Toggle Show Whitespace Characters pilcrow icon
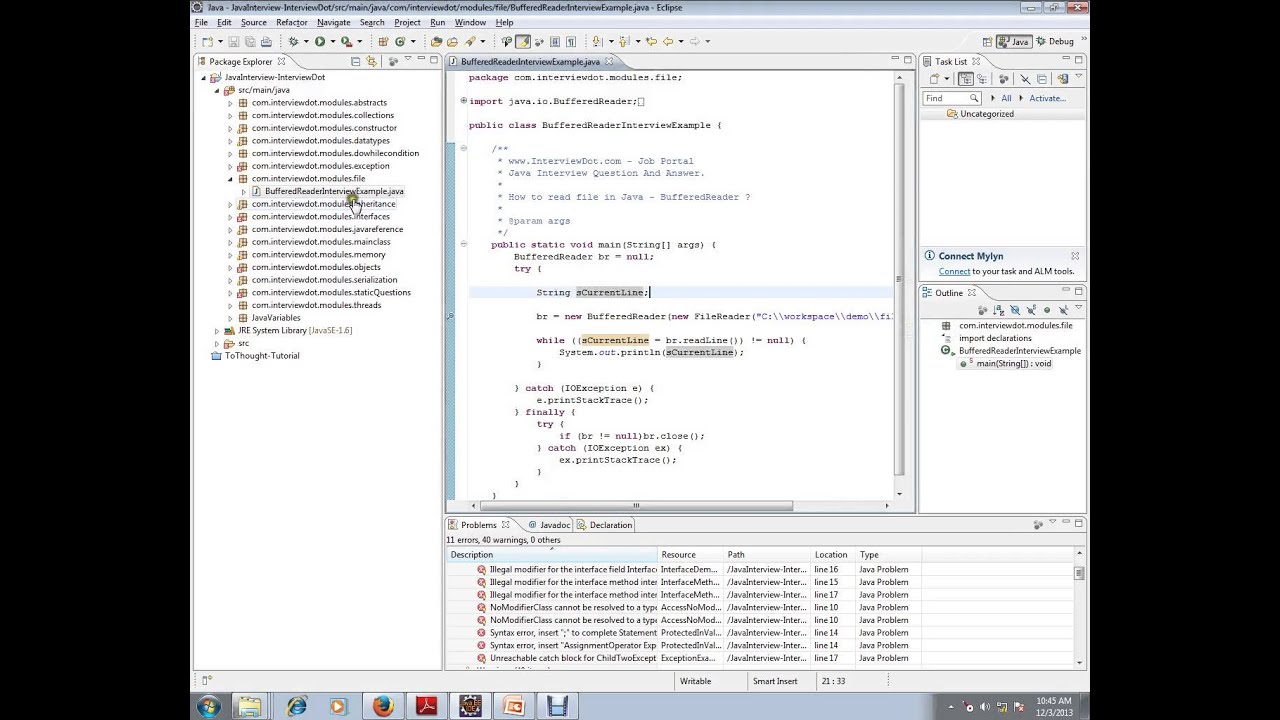 [571, 42]
